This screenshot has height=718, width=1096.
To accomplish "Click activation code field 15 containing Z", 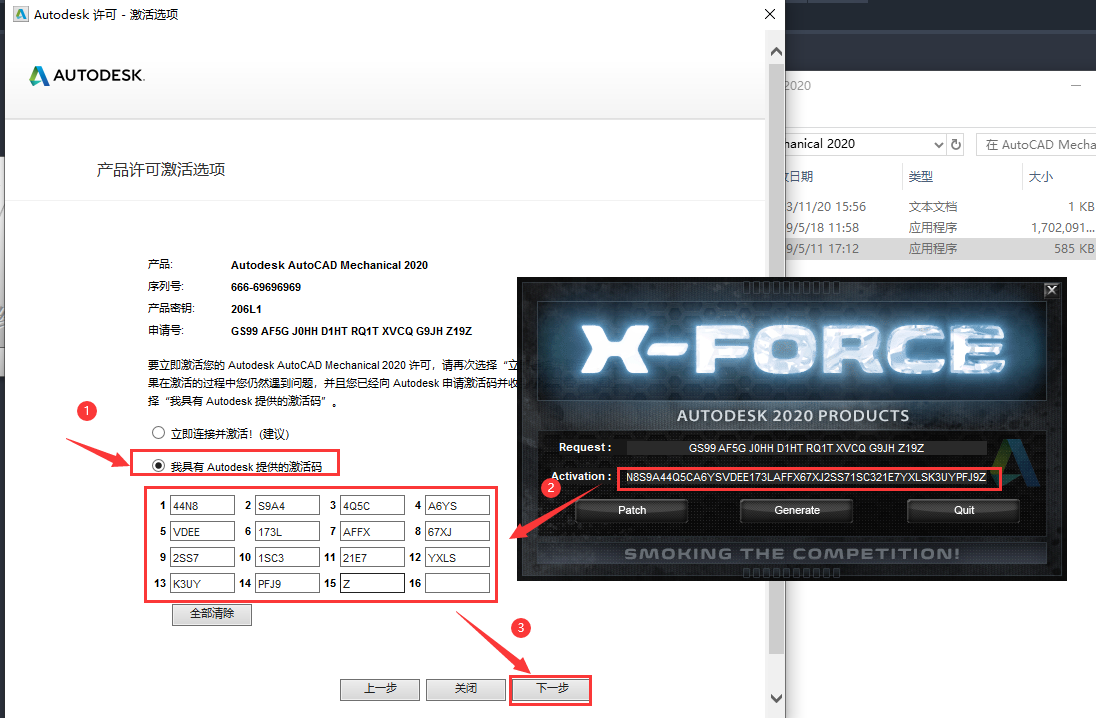I will click(372, 583).
